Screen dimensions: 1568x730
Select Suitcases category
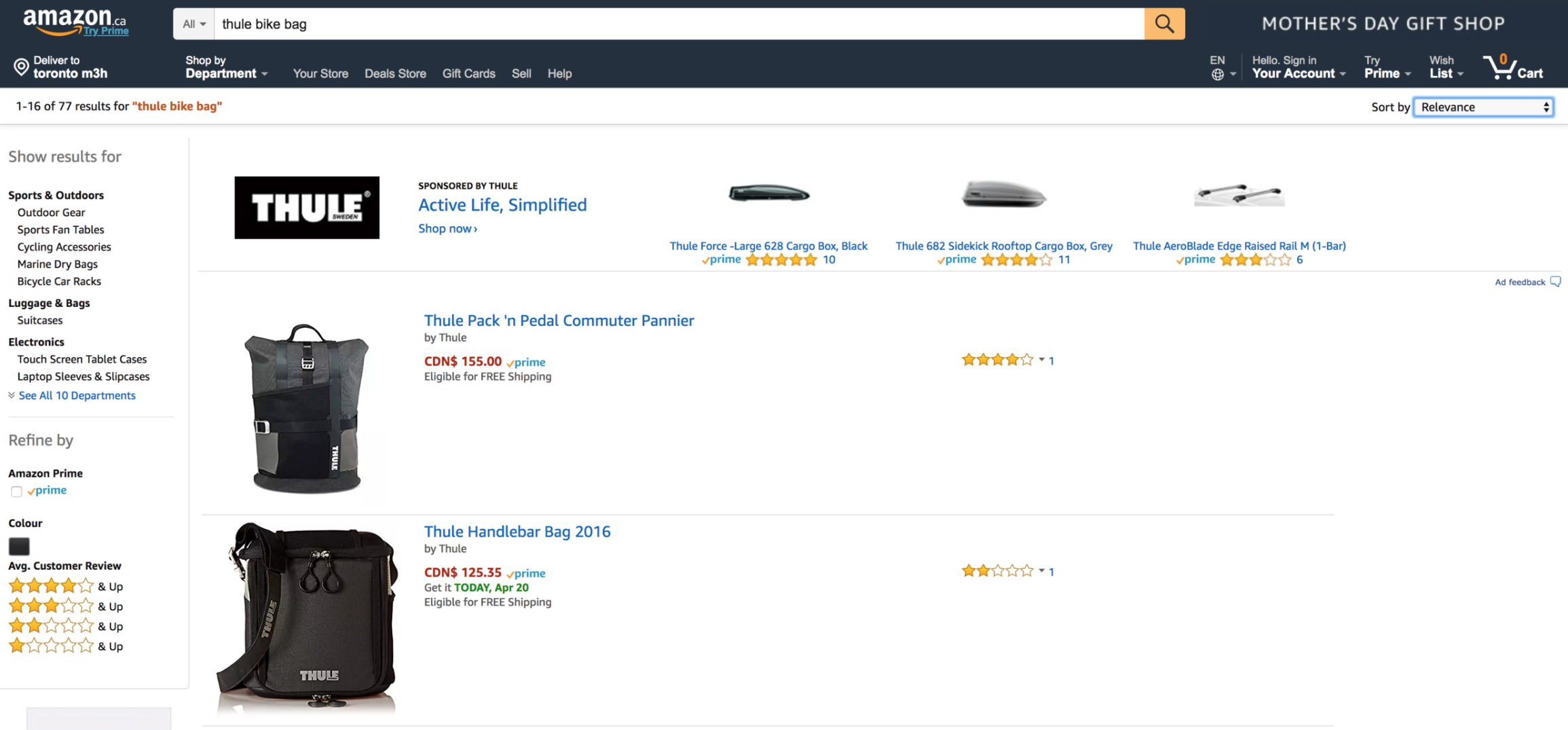39,321
